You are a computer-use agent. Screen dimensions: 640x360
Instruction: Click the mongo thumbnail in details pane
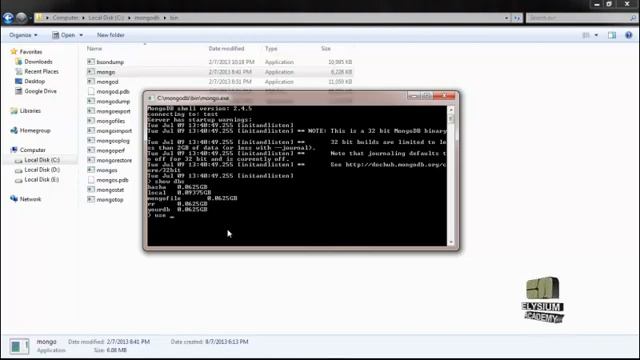tap(19, 347)
